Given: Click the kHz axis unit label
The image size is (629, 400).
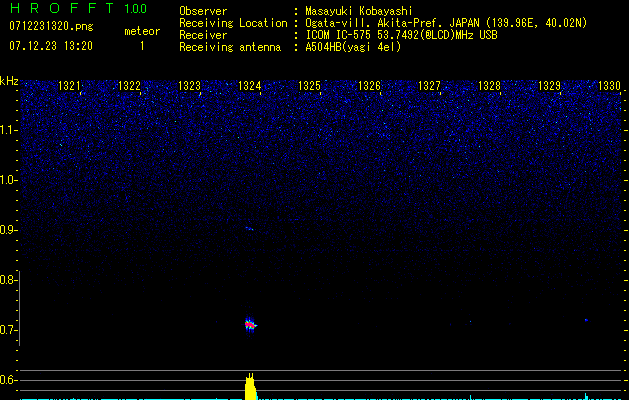Looking at the screenshot, I should [9, 81].
